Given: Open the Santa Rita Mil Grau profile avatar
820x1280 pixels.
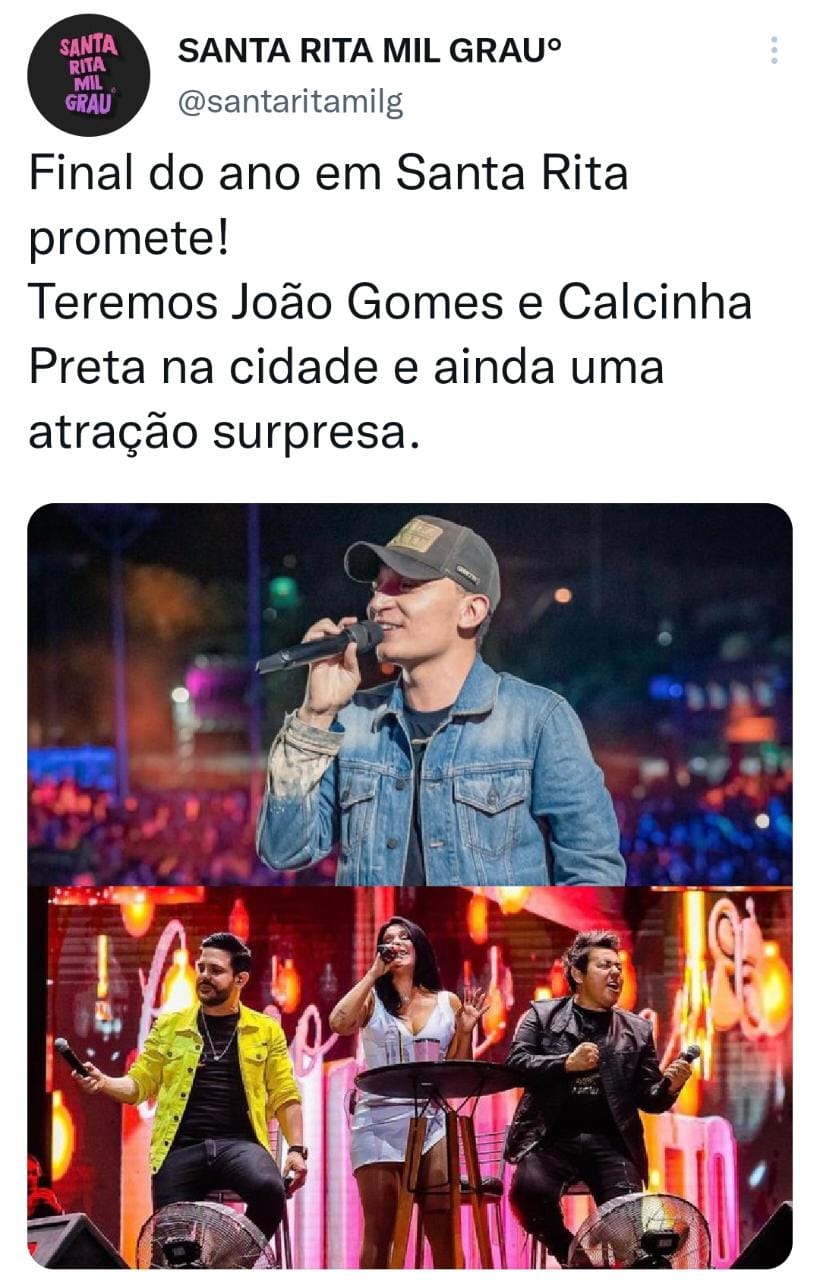Looking at the screenshot, I should pos(88,75).
